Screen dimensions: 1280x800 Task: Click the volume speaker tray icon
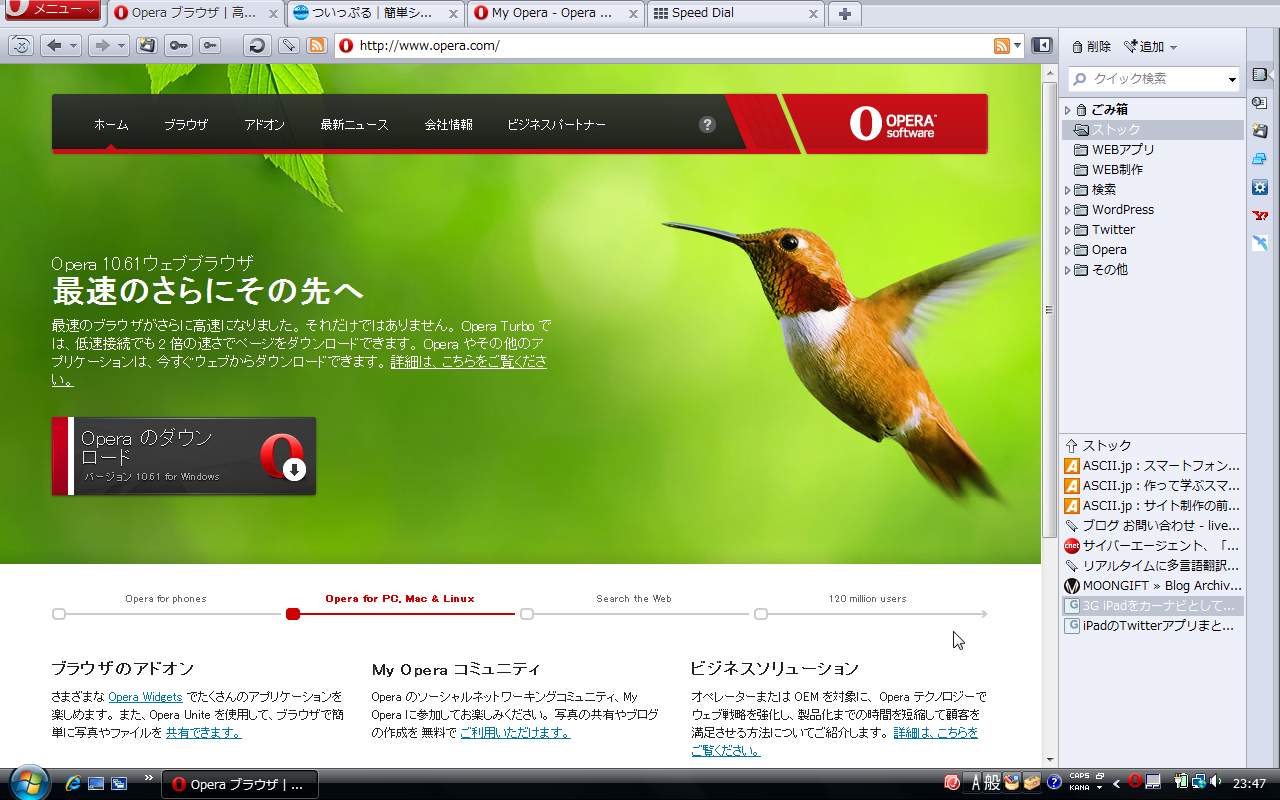coord(1216,781)
